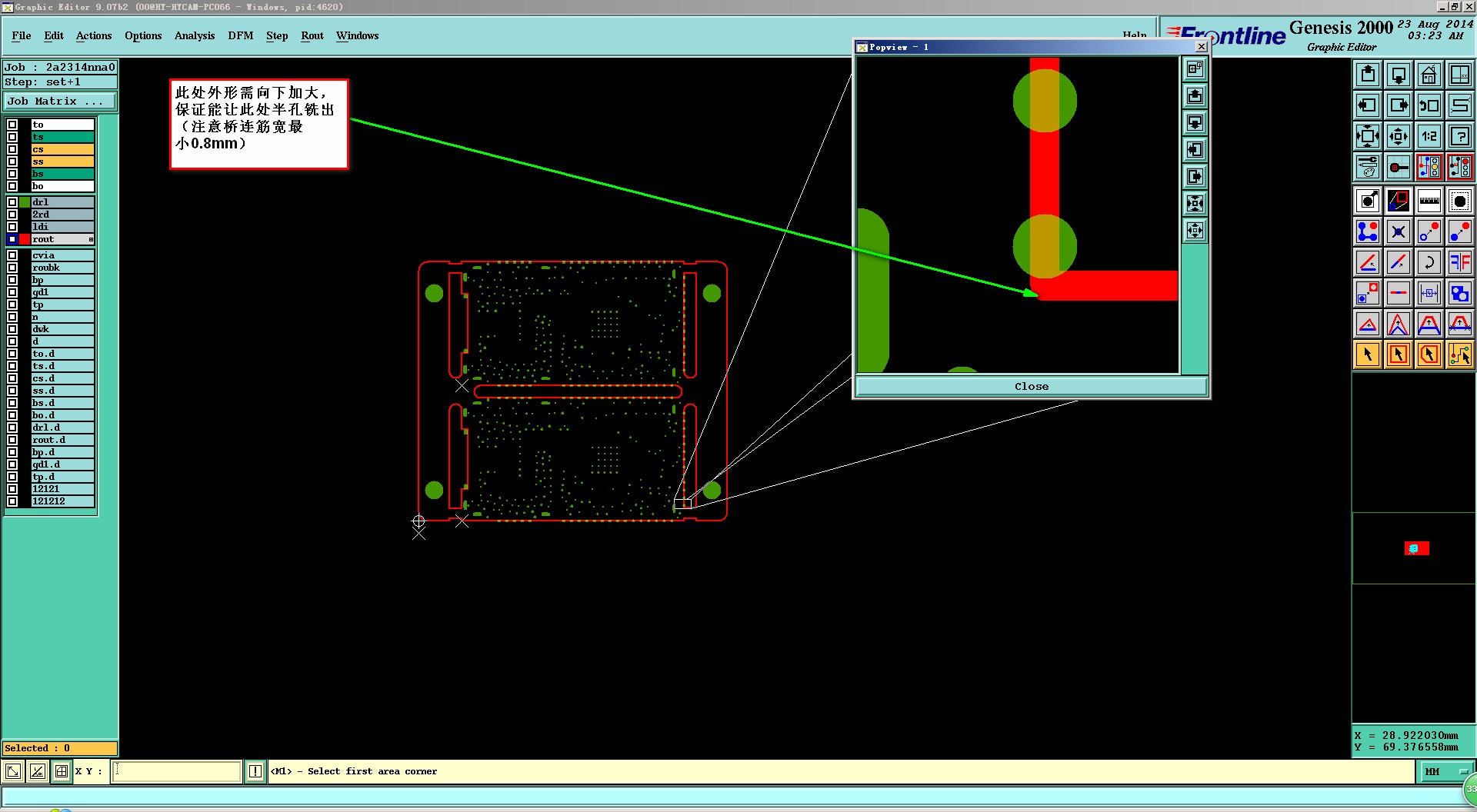This screenshot has height=812, width=1477.
Task: Open the question mark help icon
Action: (x=1459, y=136)
